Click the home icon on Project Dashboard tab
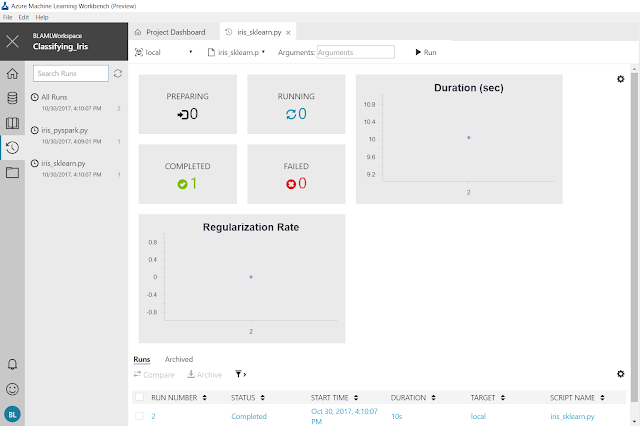This screenshot has height=426, width=640. click(x=138, y=32)
